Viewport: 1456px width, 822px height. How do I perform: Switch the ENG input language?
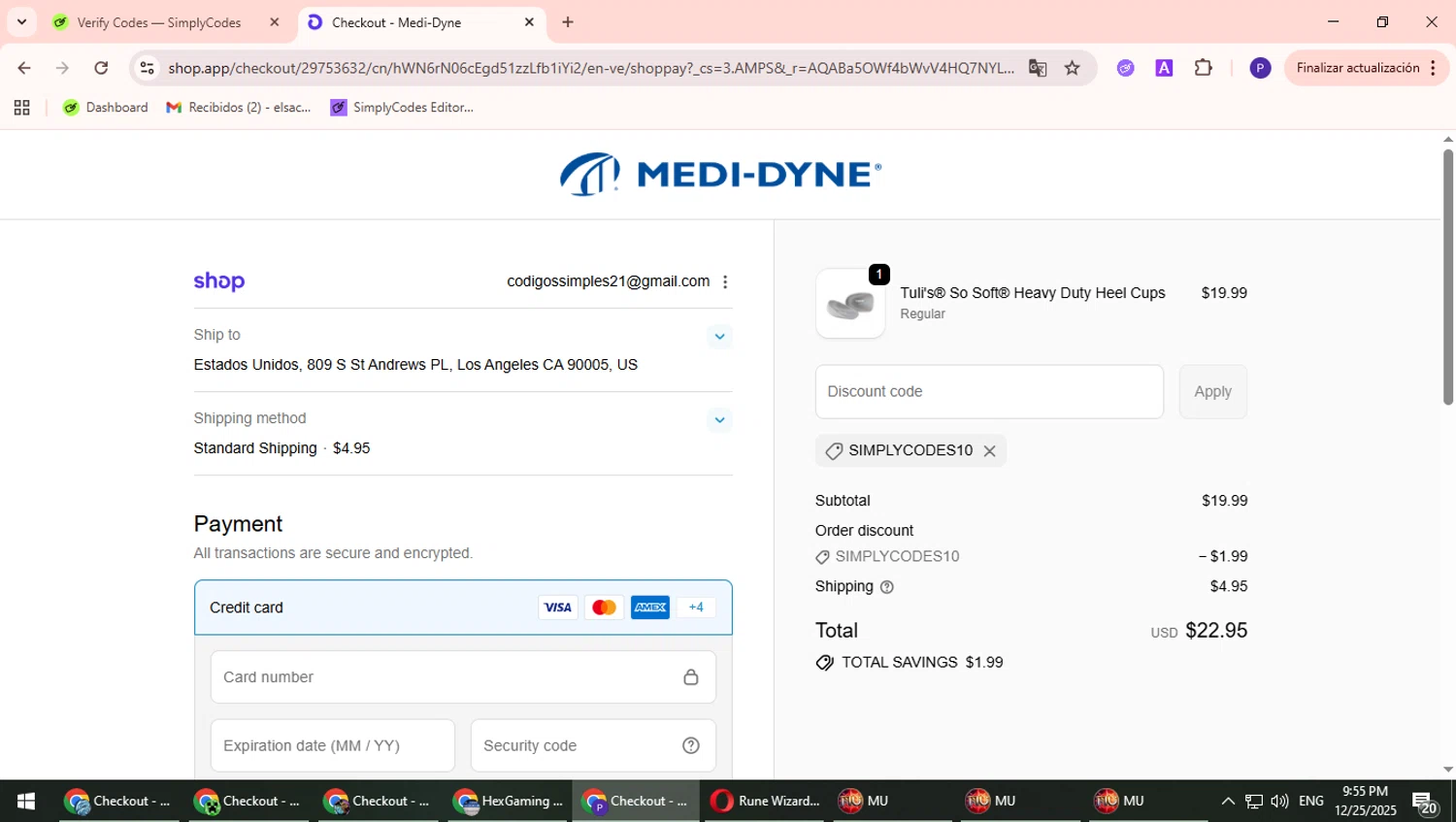[1311, 802]
